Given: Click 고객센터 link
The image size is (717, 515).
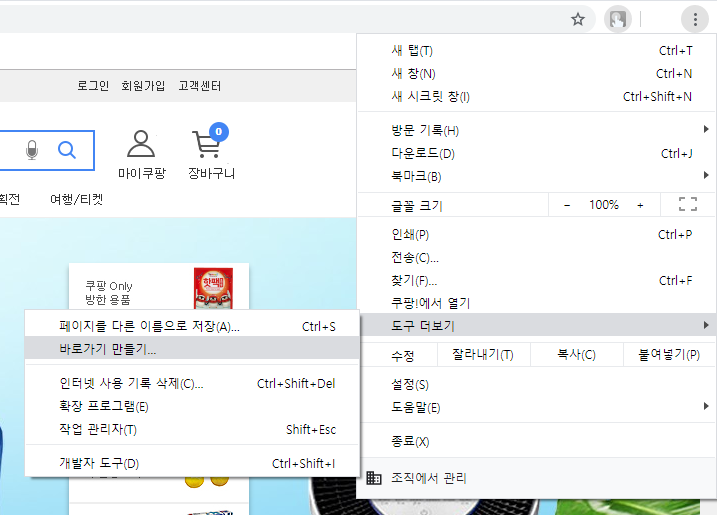Looking at the screenshot, I should (199, 86).
